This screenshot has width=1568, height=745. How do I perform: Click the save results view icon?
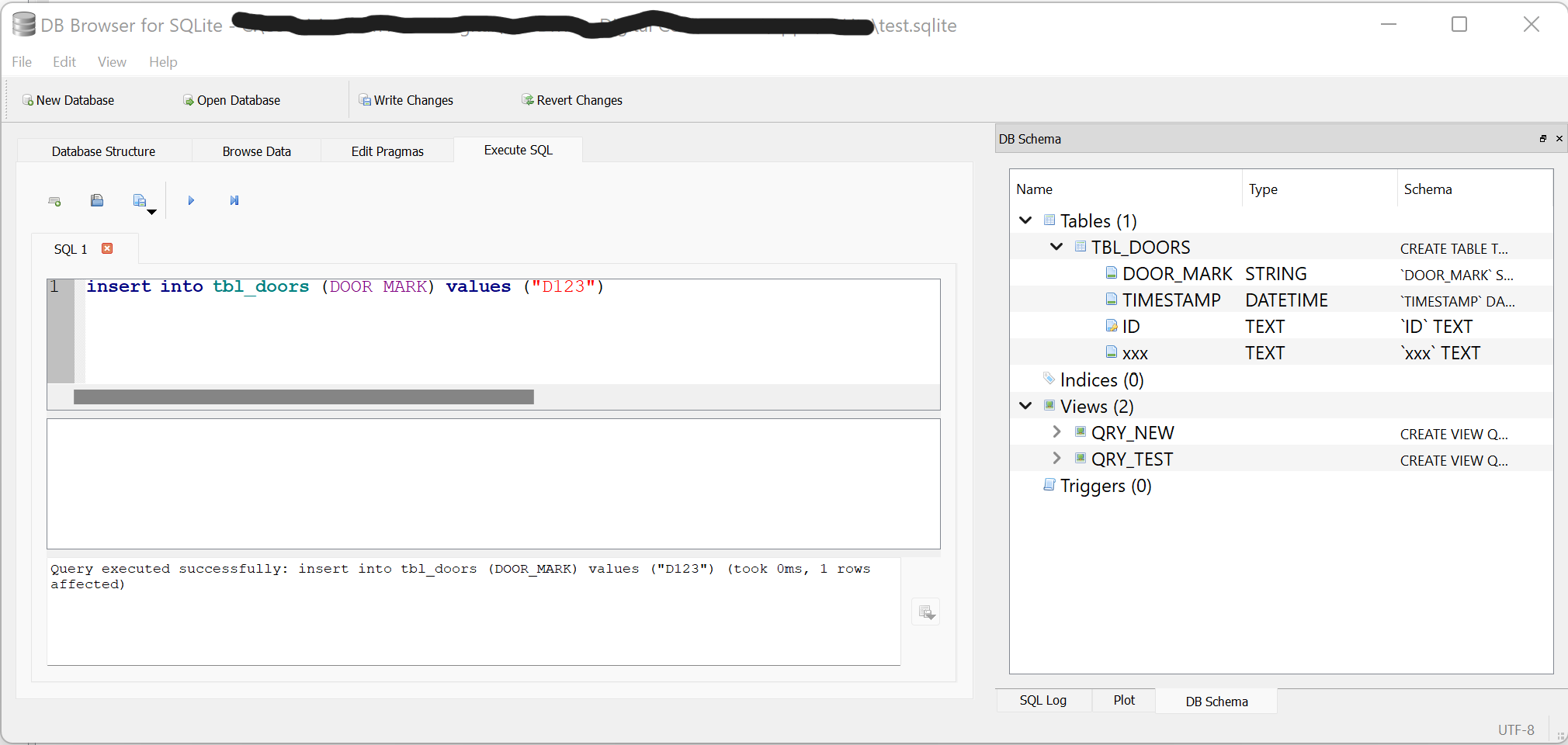(x=926, y=612)
